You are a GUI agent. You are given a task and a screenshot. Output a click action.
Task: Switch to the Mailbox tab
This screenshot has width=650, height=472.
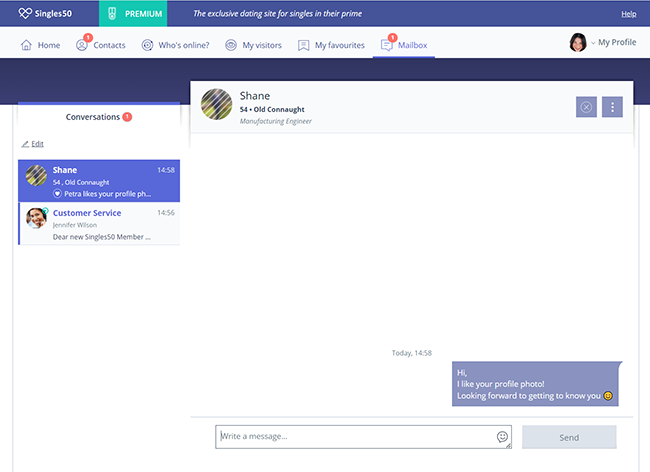coord(404,45)
